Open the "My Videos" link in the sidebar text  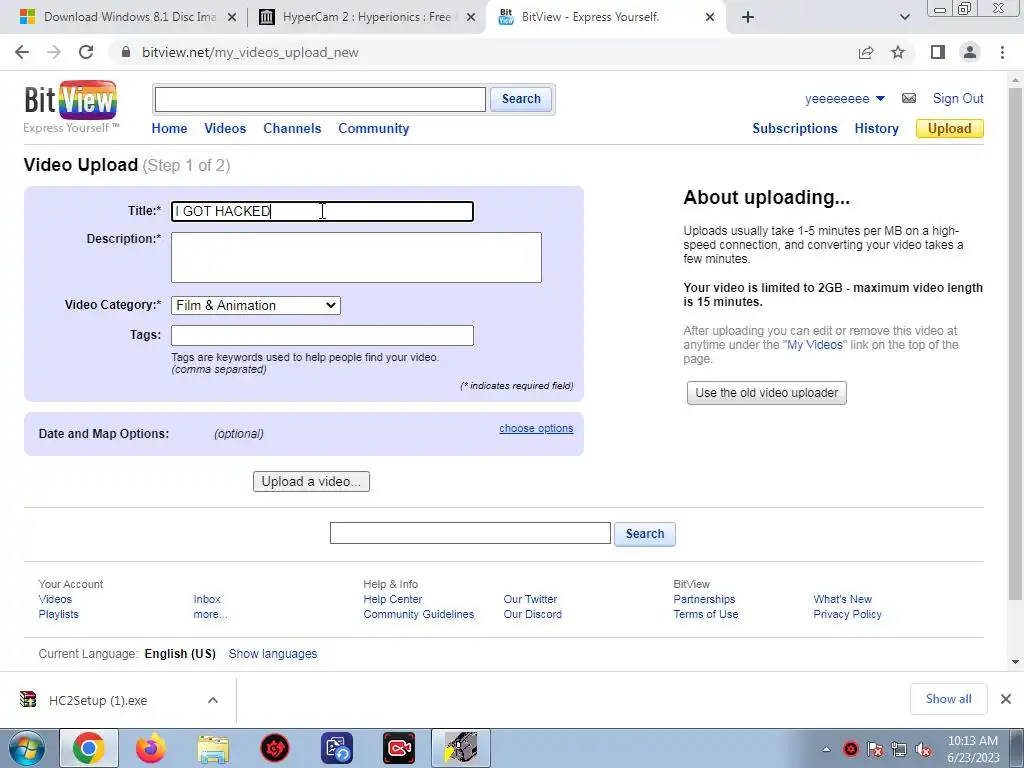(x=815, y=345)
